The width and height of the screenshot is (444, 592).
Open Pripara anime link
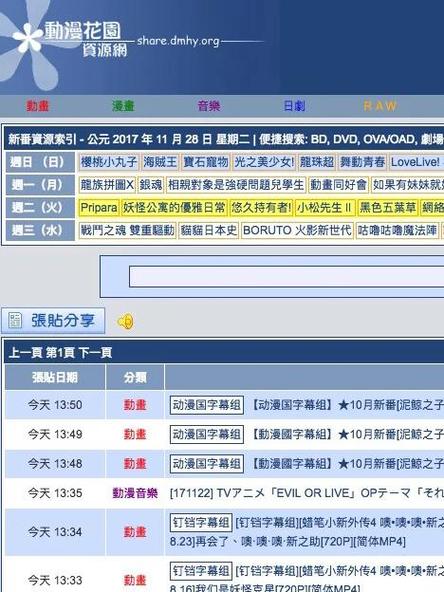[99, 207]
